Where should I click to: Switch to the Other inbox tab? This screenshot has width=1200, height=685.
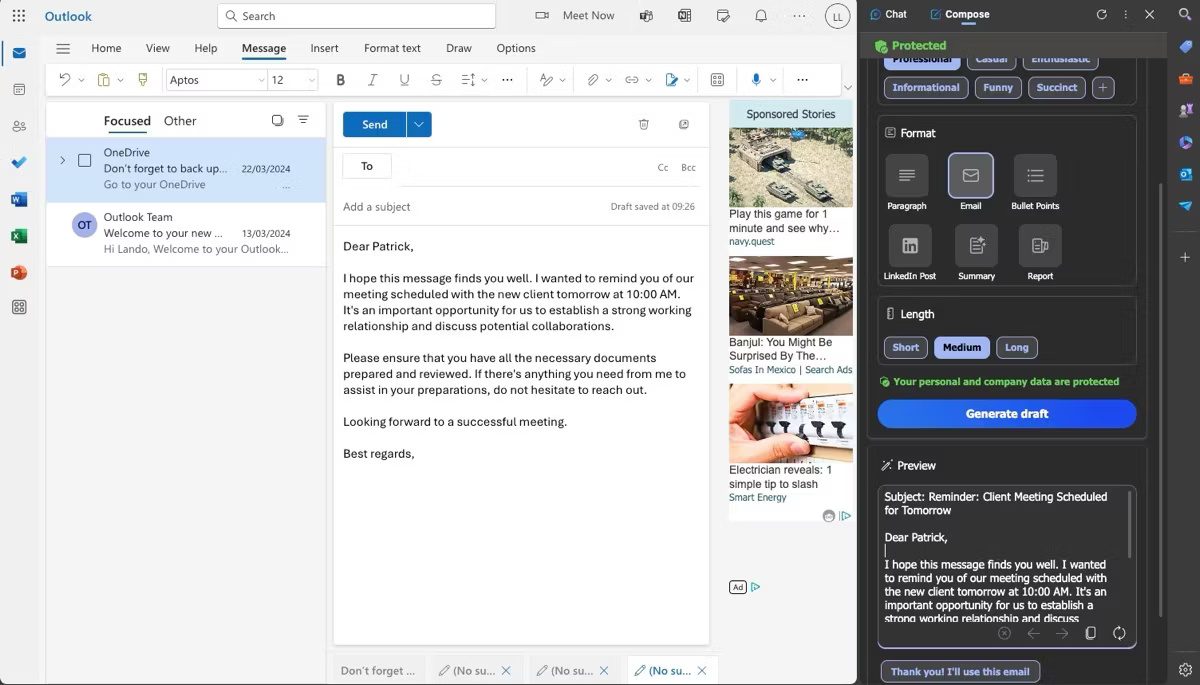tap(180, 120)
